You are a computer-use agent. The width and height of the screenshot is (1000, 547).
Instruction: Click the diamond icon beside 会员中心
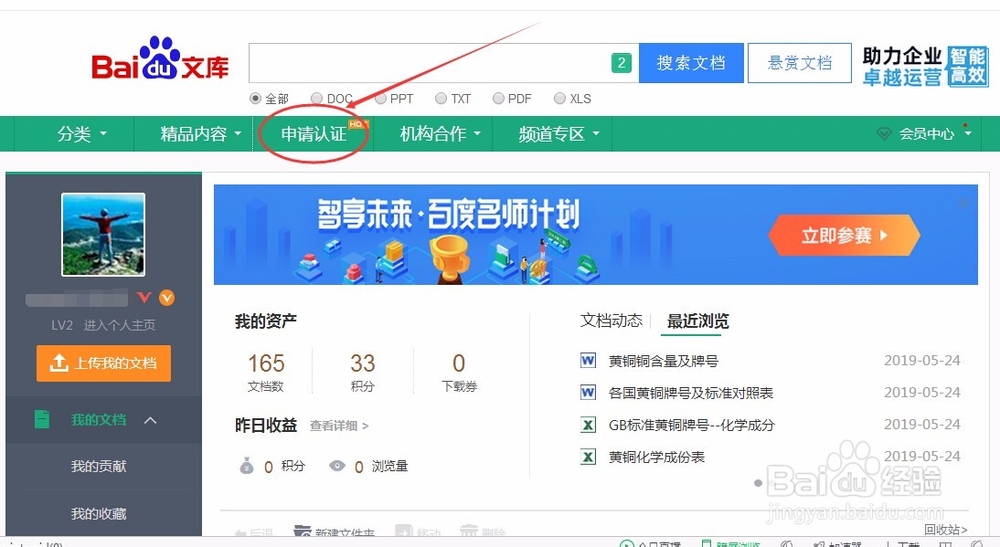[x=883, y=134]
